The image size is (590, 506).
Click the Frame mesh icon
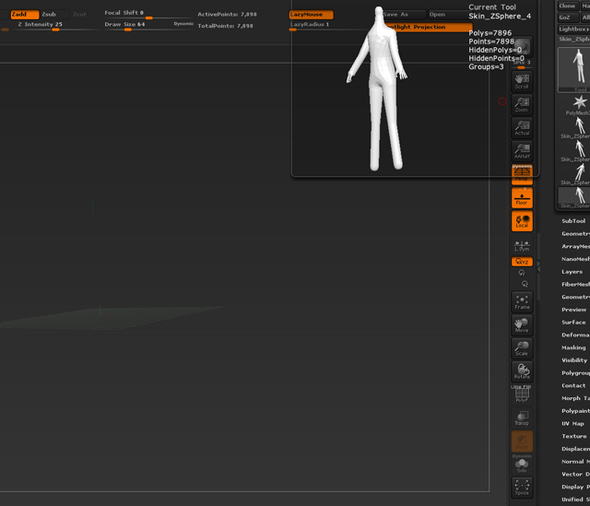[x=522, y=302]
